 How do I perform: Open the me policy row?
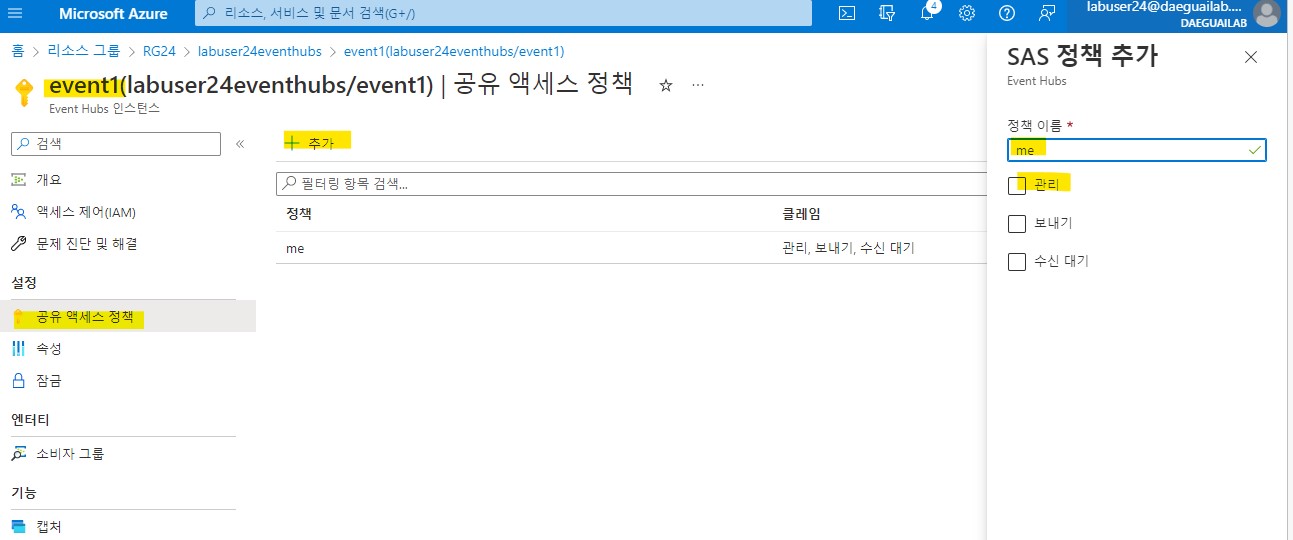point(631,248)
